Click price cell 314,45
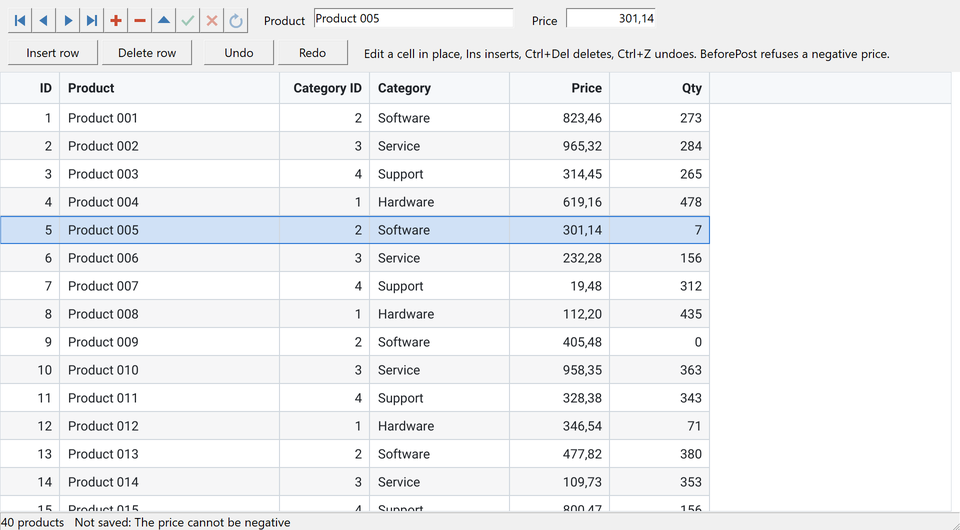Viewport: 960px width, 530px height. (560, 174)
